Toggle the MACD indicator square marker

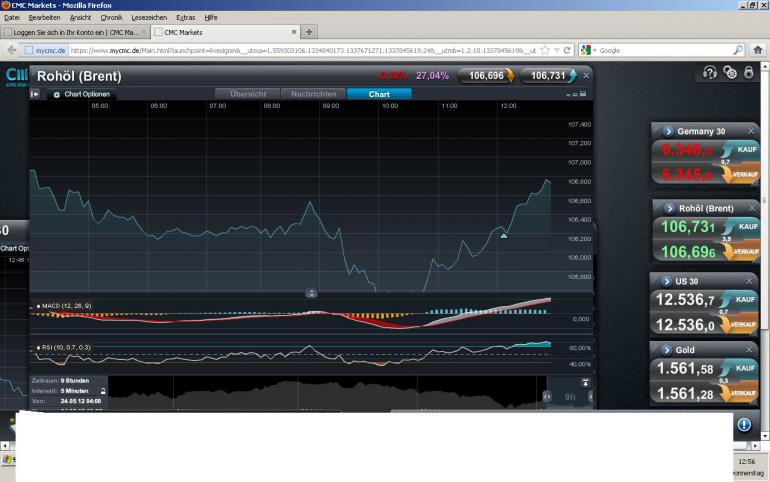38,306
